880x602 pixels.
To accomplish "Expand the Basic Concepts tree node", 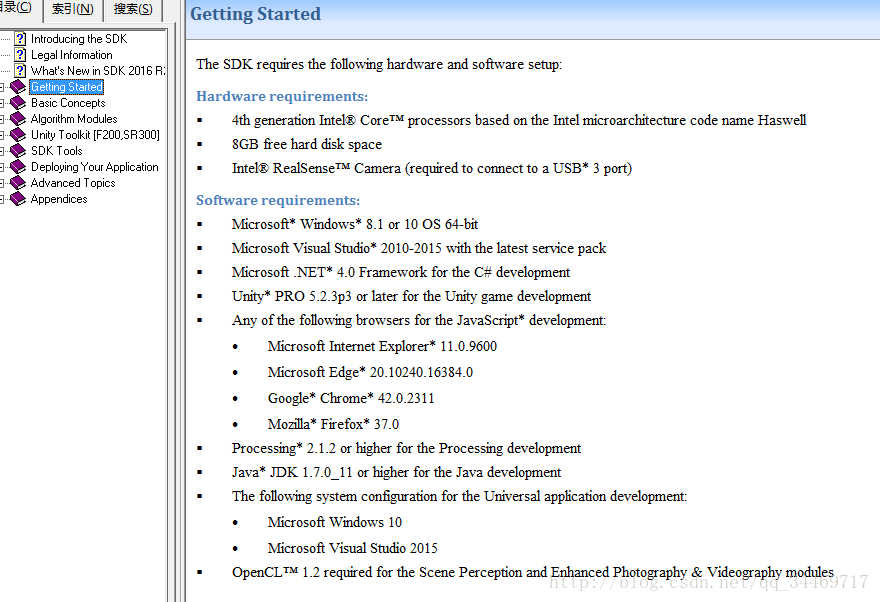I will pyautogui.click(x=2, y=103).
